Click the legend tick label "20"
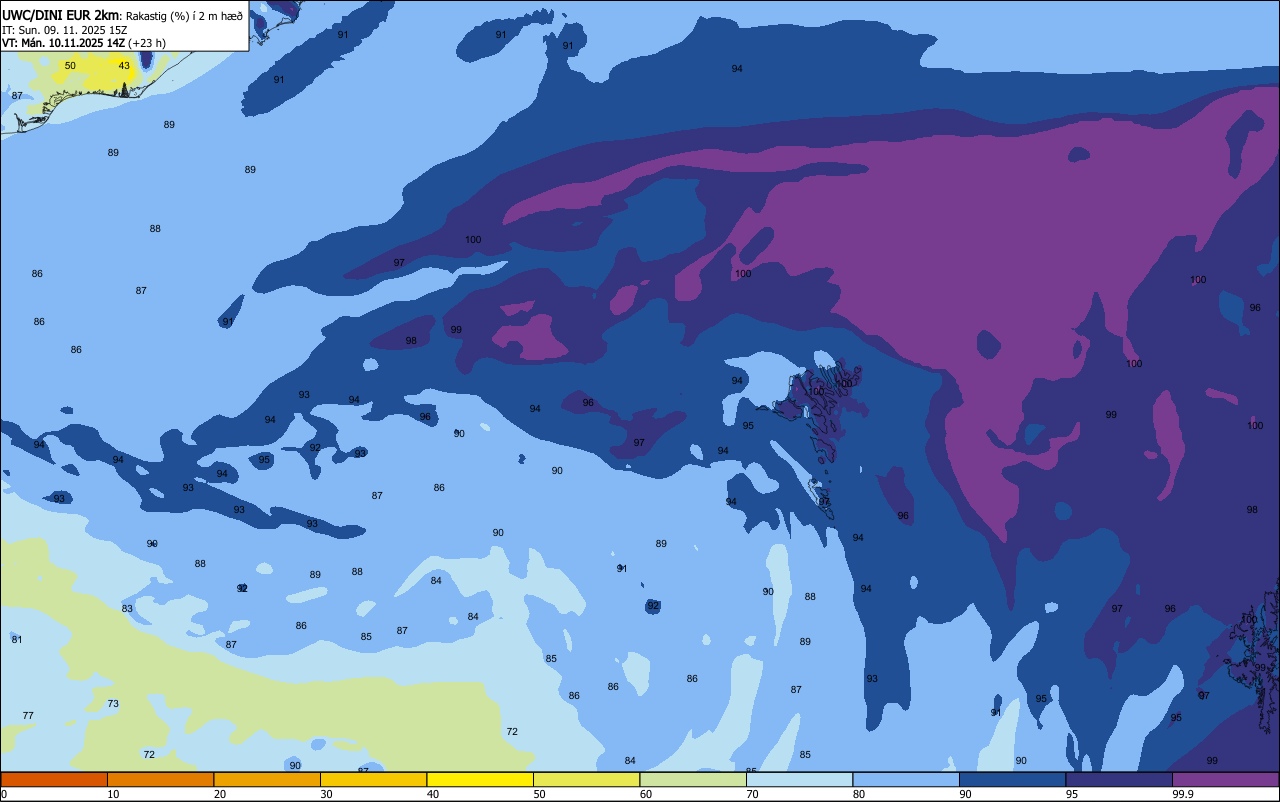 220,794
